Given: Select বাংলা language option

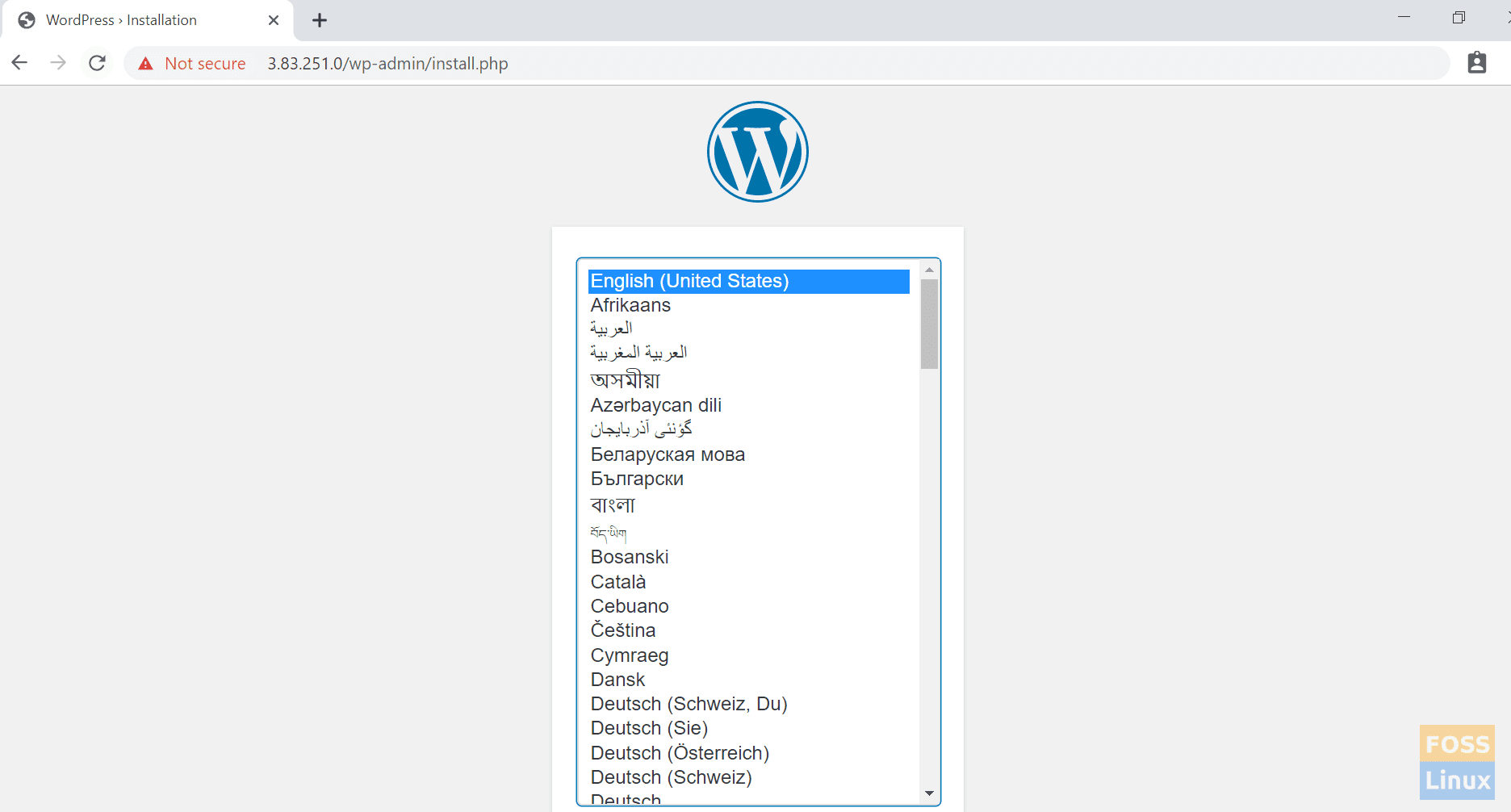Looking at the screenshot, I should 749,505.
